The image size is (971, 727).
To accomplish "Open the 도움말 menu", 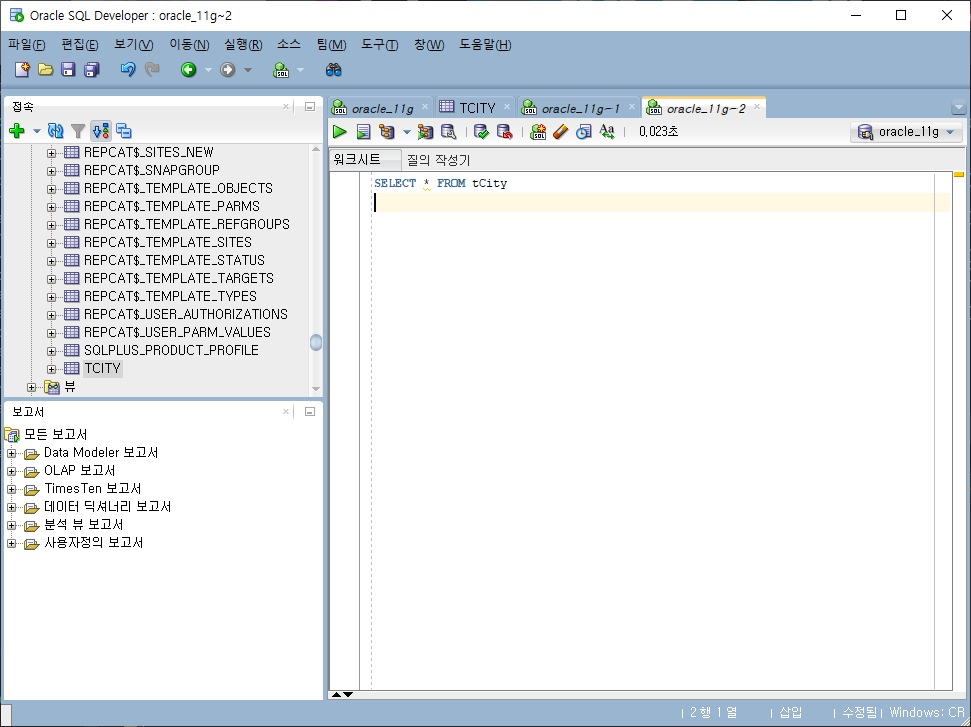I will click(x=485, y=45).
